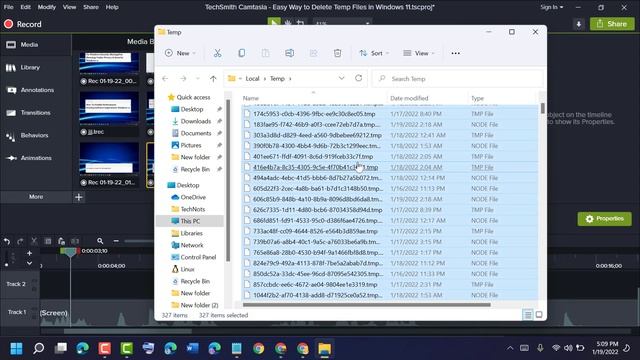
Task: Open recent locations dropdown arrow
Action: pos(198,78)
